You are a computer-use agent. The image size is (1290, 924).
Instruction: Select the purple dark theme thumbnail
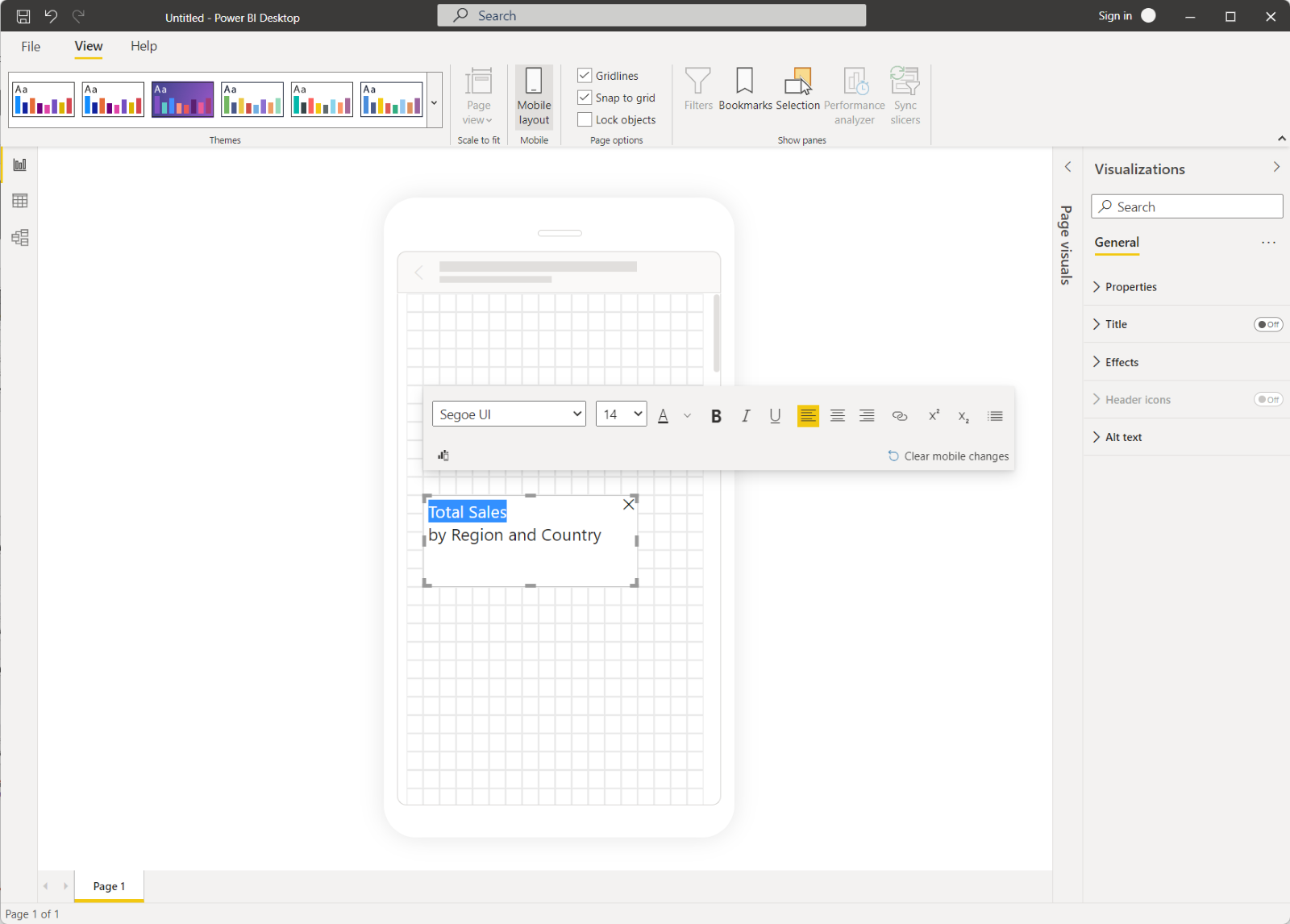(182, 99)
